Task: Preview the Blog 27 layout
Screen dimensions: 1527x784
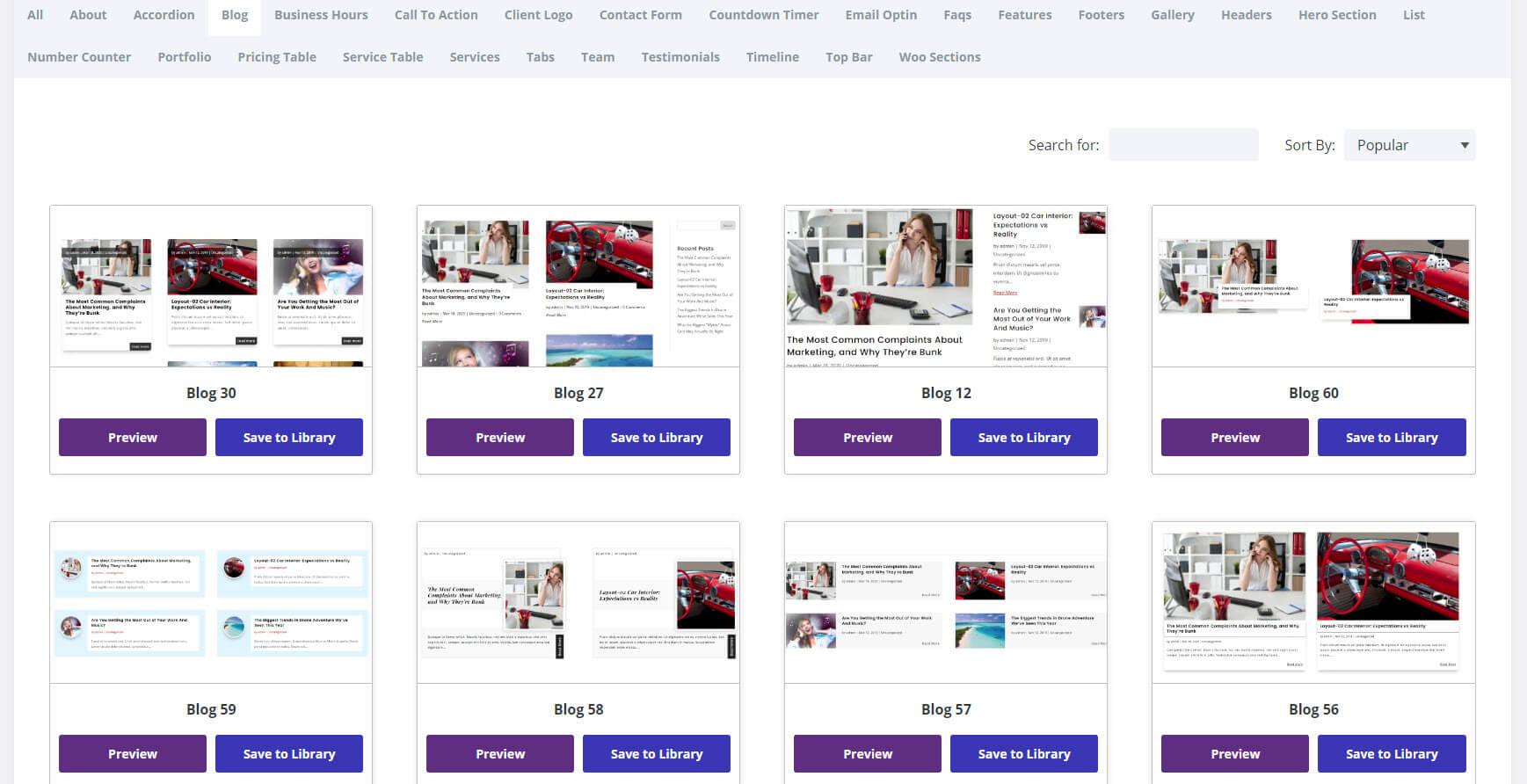Action: coord(500,438)
